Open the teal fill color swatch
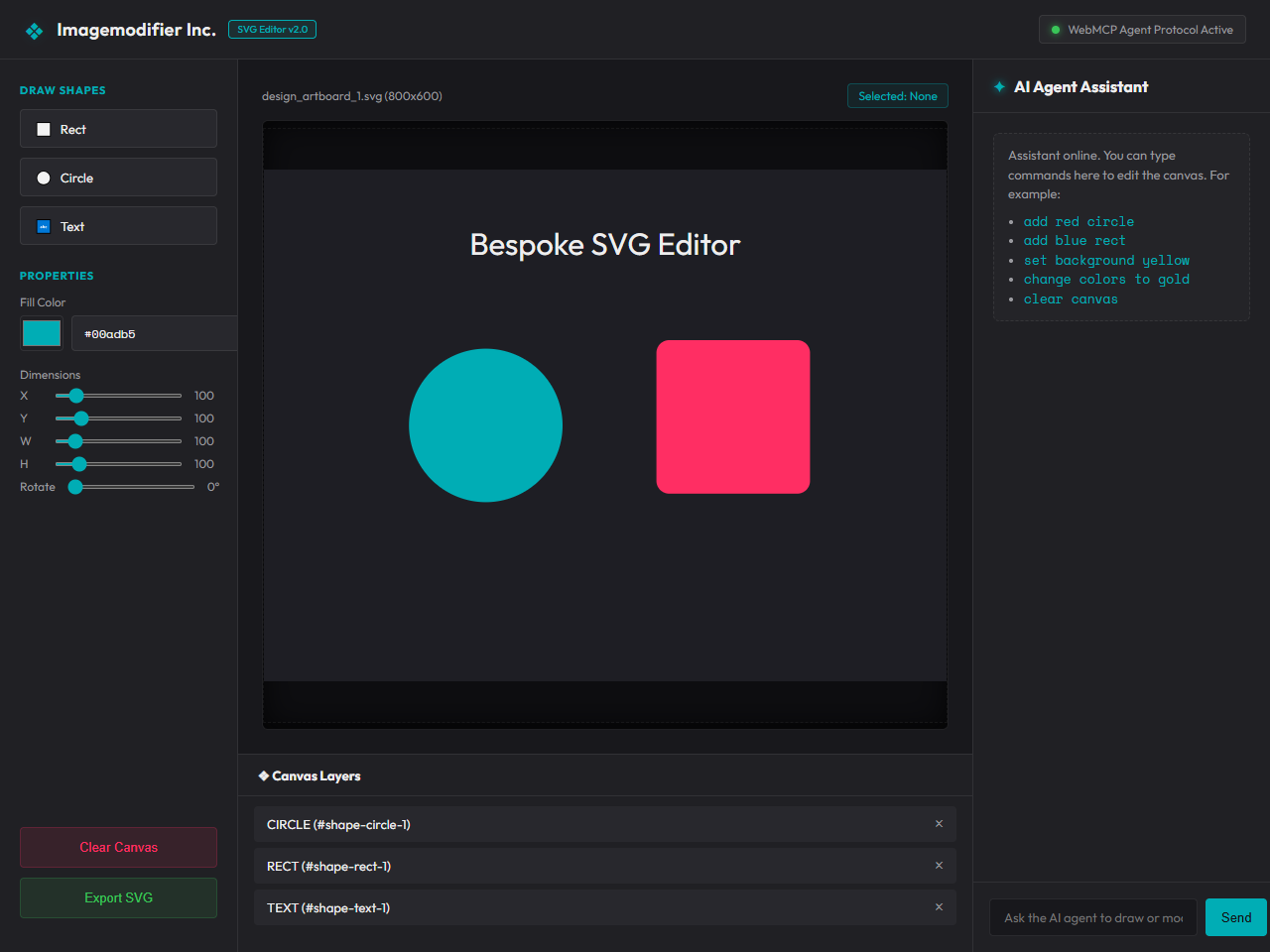1270x952 pixels. click(42, 333)
